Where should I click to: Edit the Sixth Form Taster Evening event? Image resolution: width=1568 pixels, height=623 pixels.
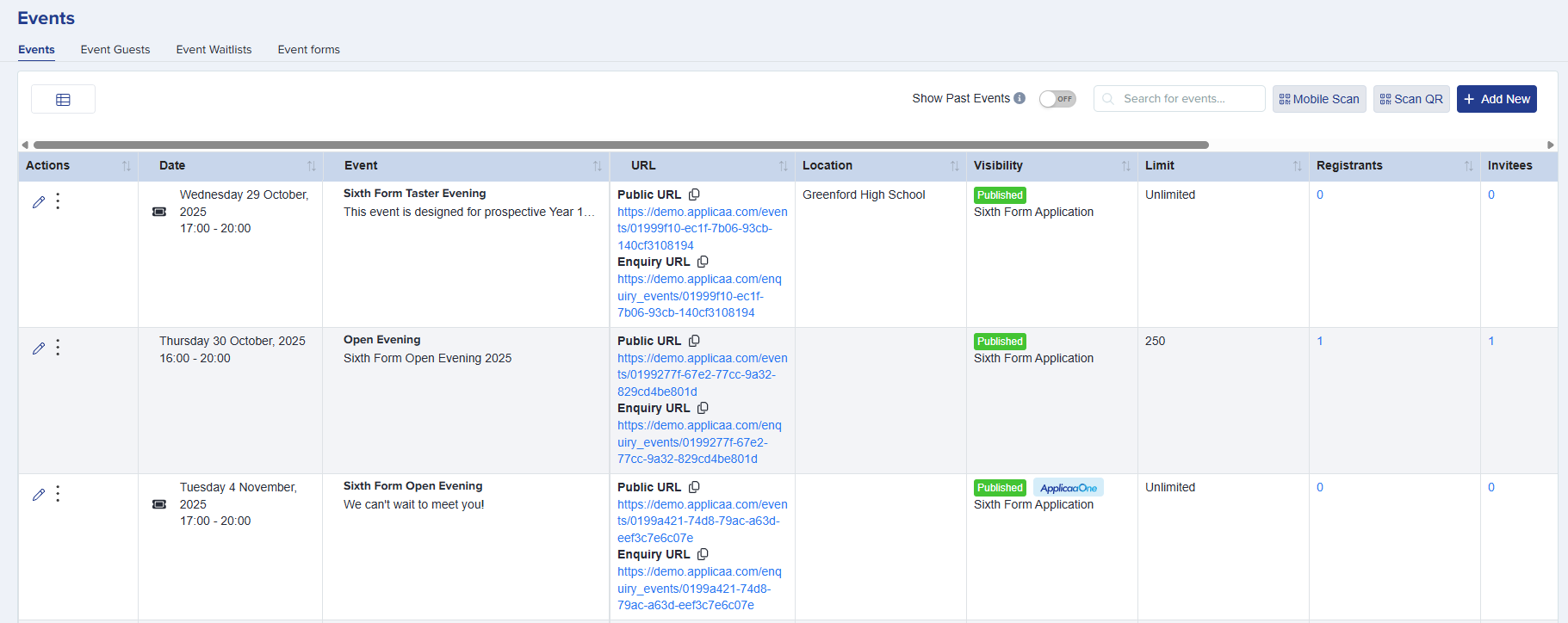pyautogui.click(x=39, y=202)
